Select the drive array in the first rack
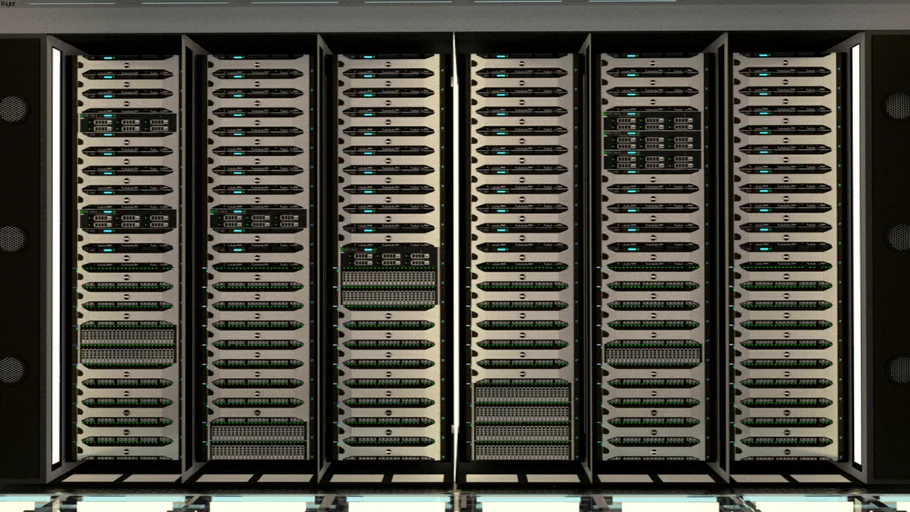Viewport: 910px width, 512px height. (x=127, y=343)
